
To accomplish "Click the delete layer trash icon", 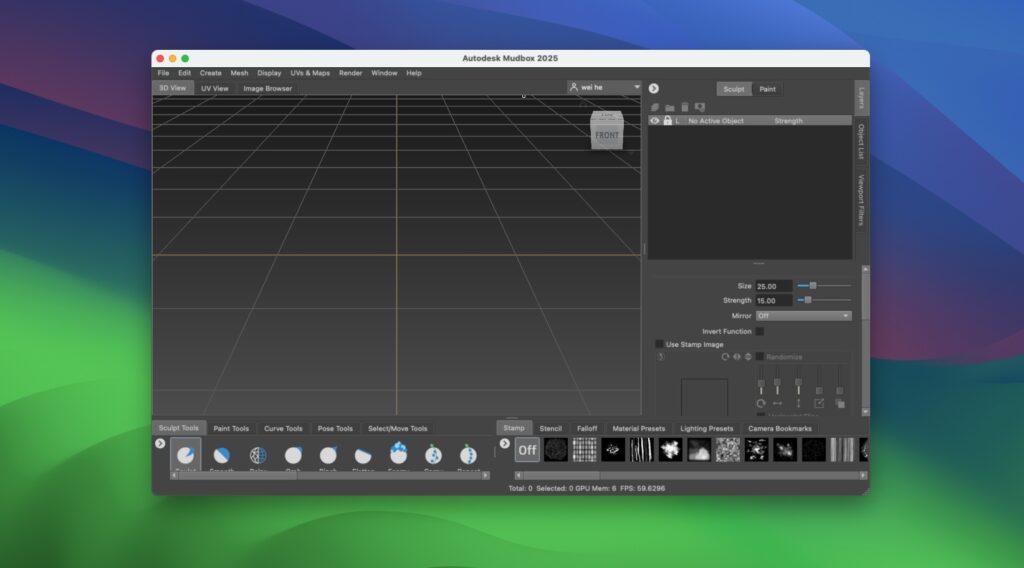I will [x=684, y=106].
